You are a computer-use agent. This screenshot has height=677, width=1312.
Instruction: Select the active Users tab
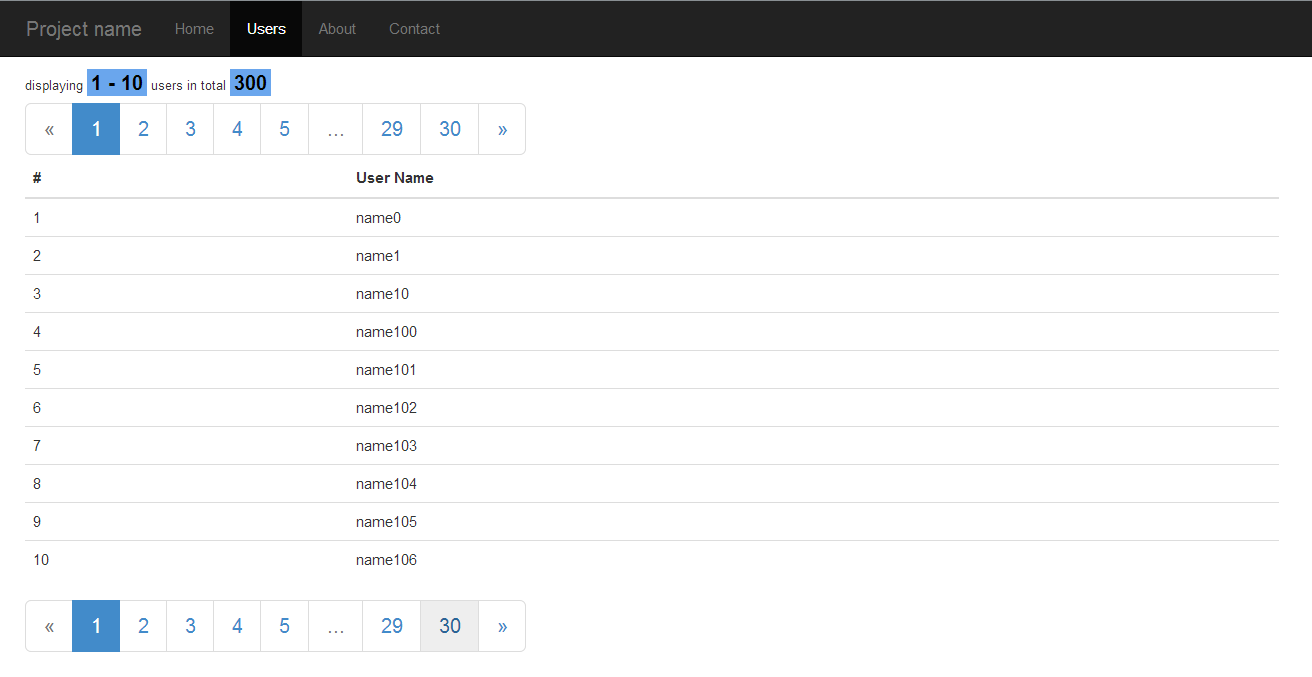[x=265, y=28]
